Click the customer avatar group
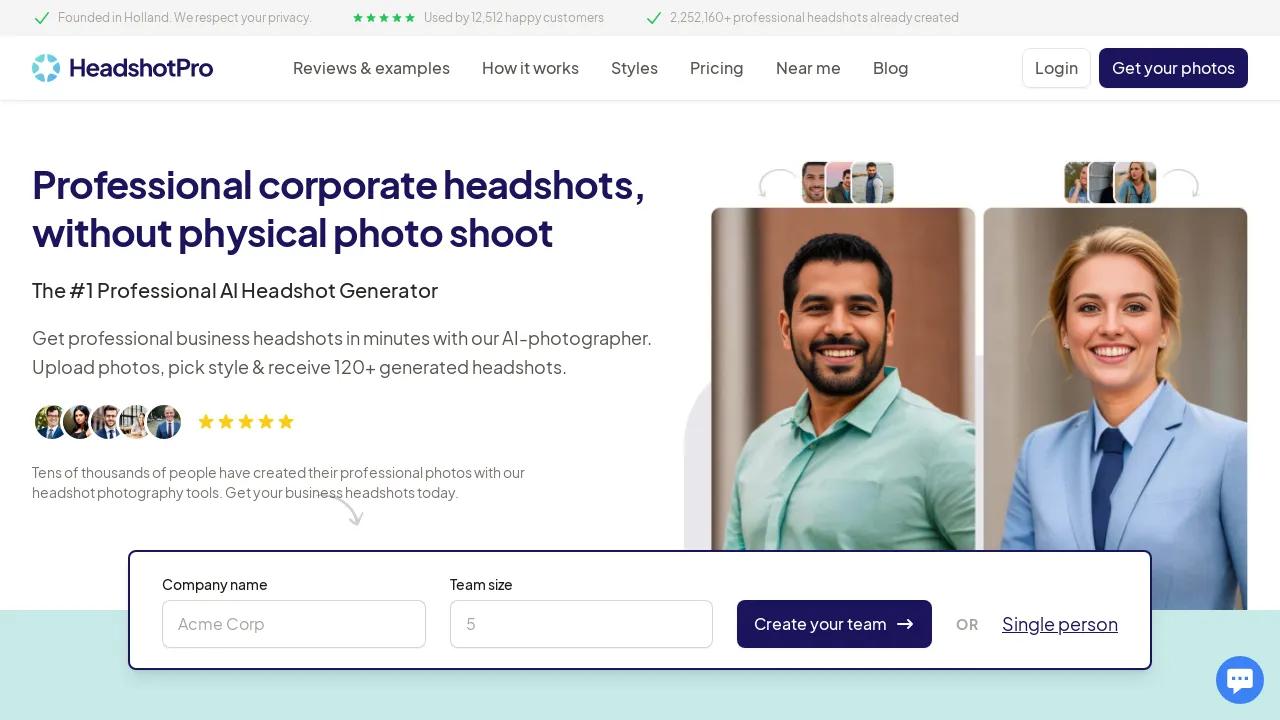The width and height of the screenshot is (1280, 720). pos(108,422)
